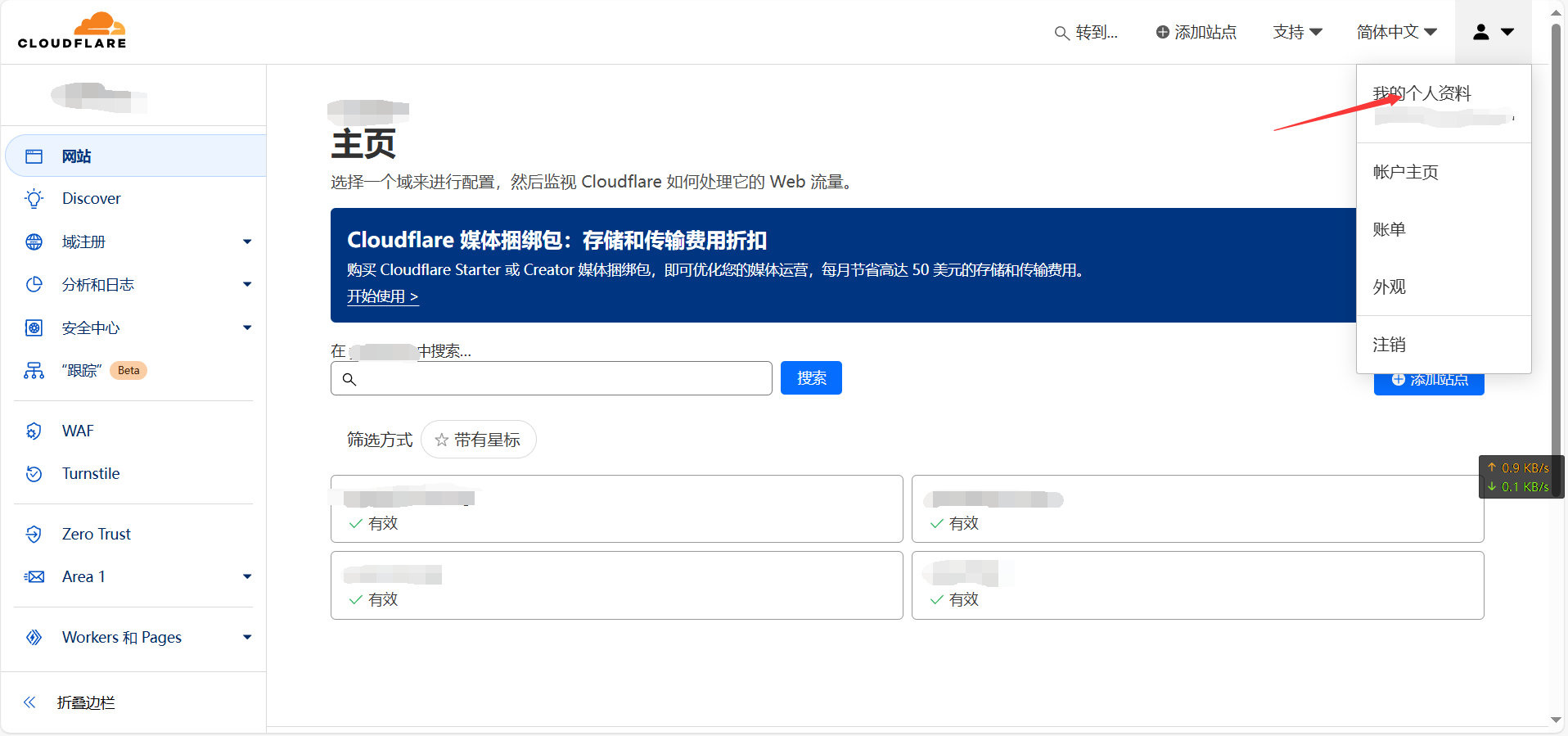
Task: Click the blue 搜索 button
Action: click(x=811, y=377)
